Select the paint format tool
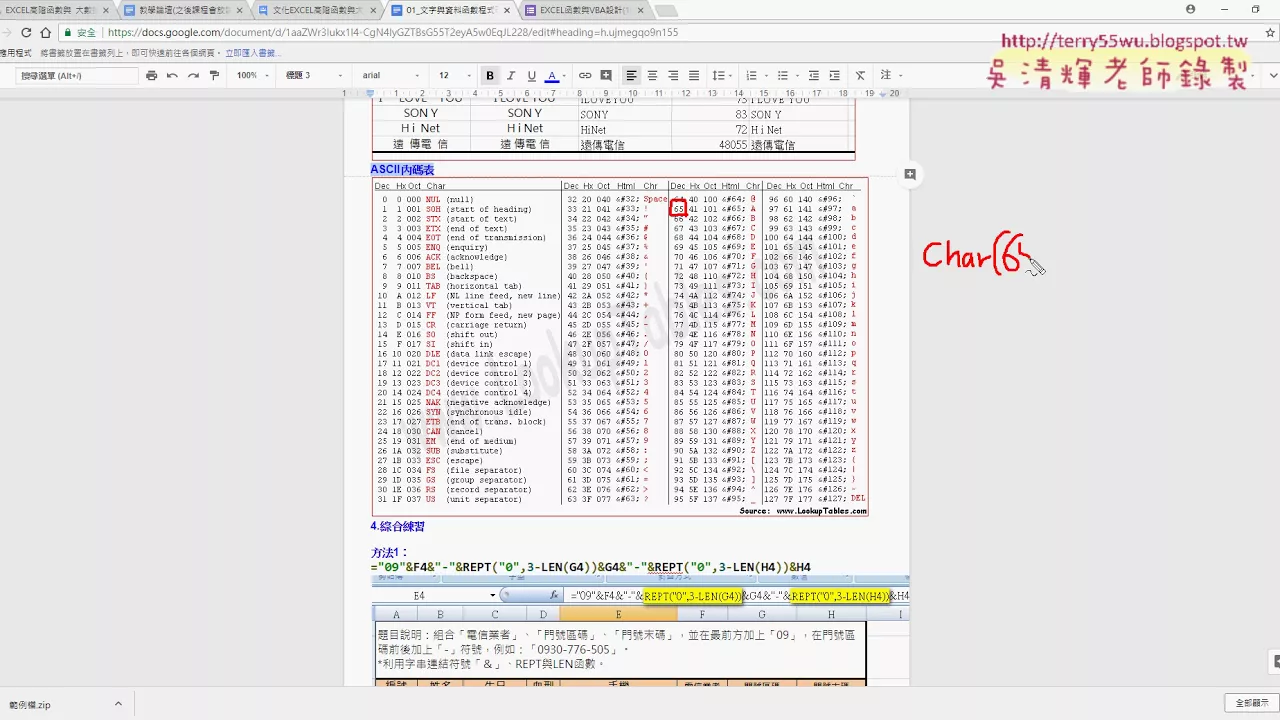1280x720 pixels. 214,76
